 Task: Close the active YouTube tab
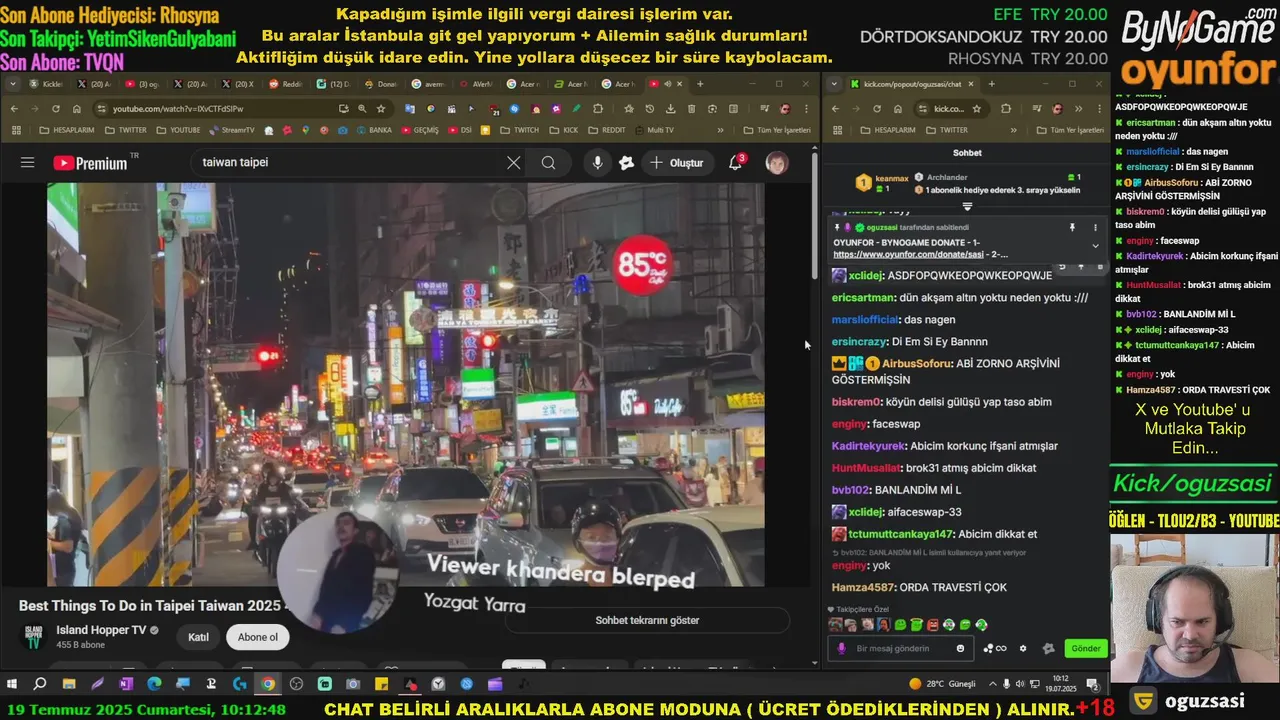coord(681,84)
